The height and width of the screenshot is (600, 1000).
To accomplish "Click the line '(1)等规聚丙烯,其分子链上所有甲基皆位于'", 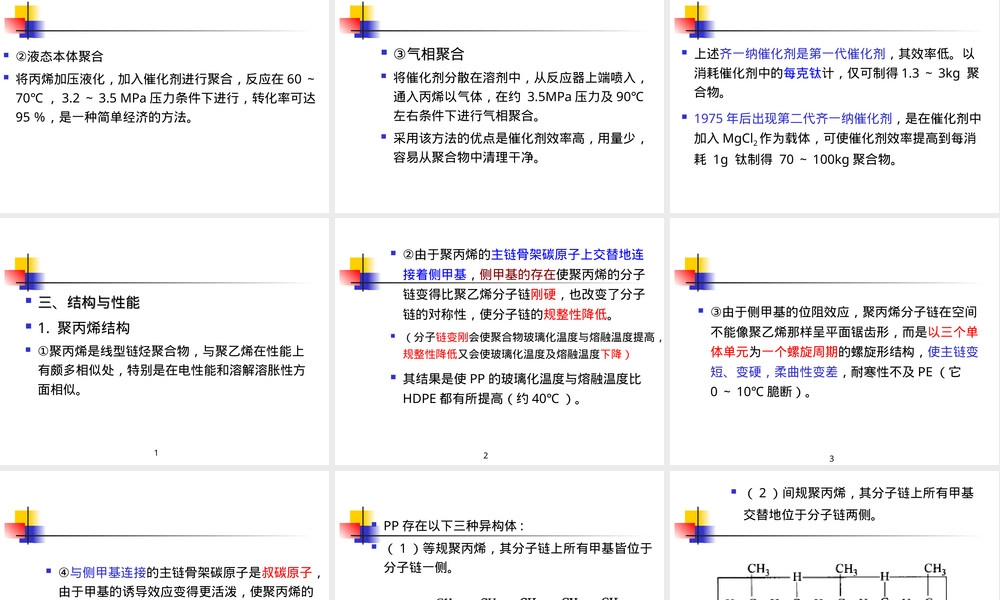I will [x=519, y=548].
